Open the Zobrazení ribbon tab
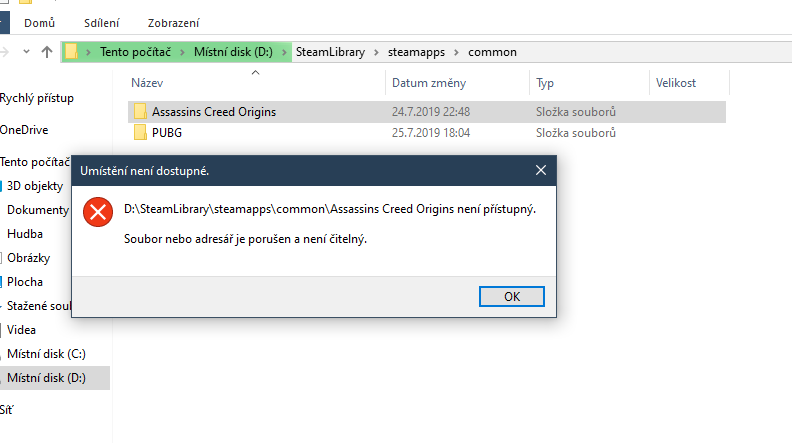Screen dimensions: 792x443 (x=173, y=23)
